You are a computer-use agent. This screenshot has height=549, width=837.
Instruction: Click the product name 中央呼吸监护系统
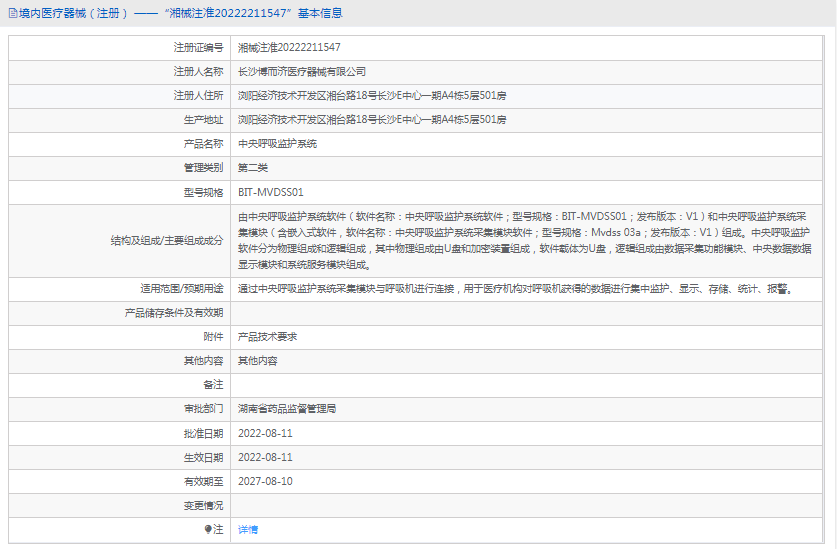pyautogui.click(x=277, y=144)
